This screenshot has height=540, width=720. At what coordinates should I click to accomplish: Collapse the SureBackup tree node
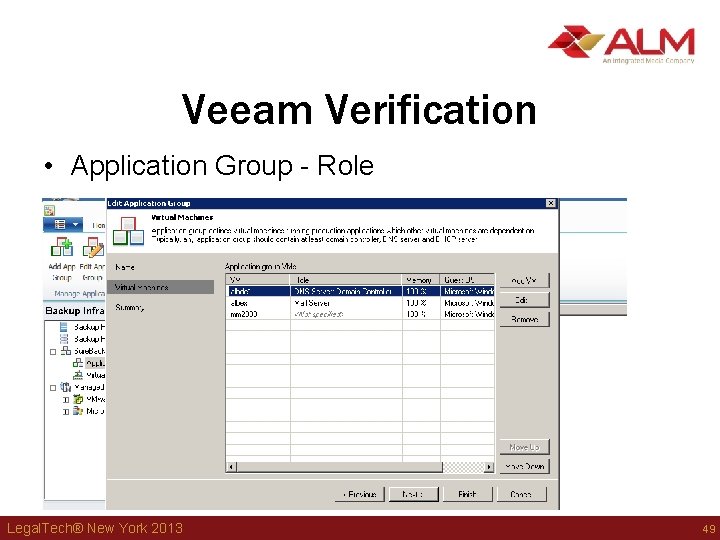coord(53,352)
